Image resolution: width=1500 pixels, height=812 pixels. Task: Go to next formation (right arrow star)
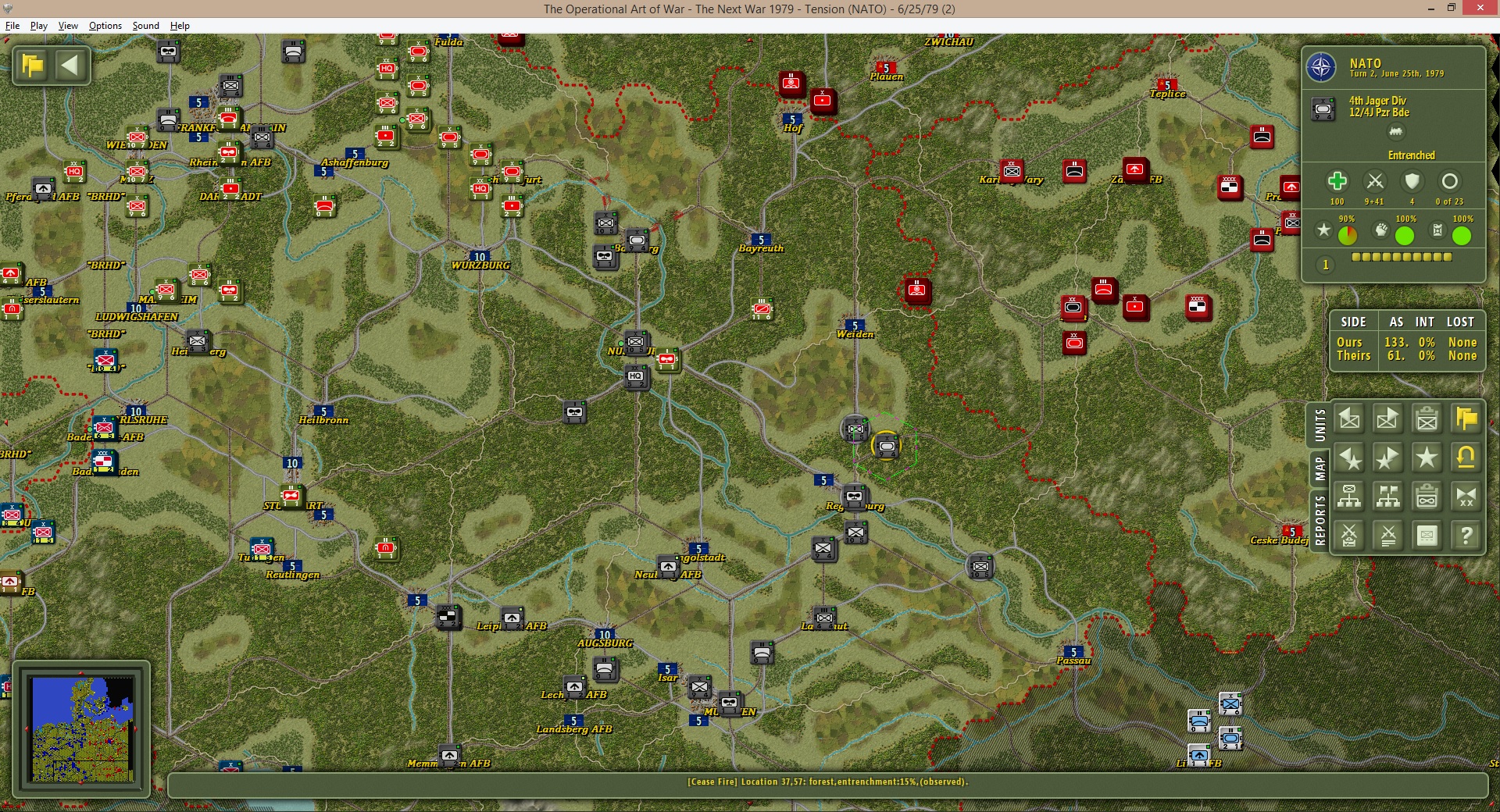[x=1387, y=458]
